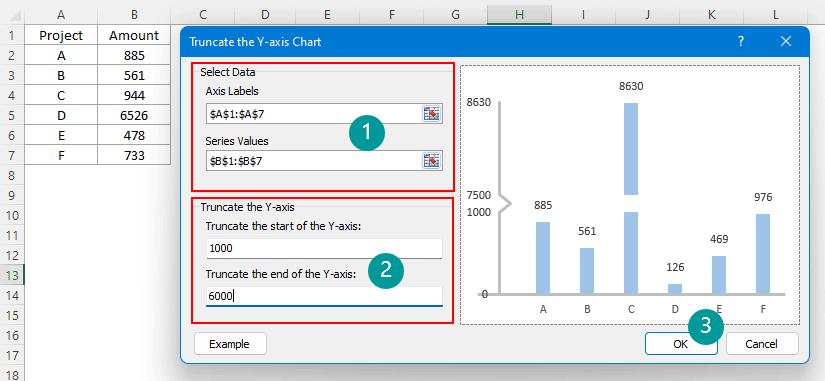
Task: Select cell with value 478
Action: tap(134, 135)
